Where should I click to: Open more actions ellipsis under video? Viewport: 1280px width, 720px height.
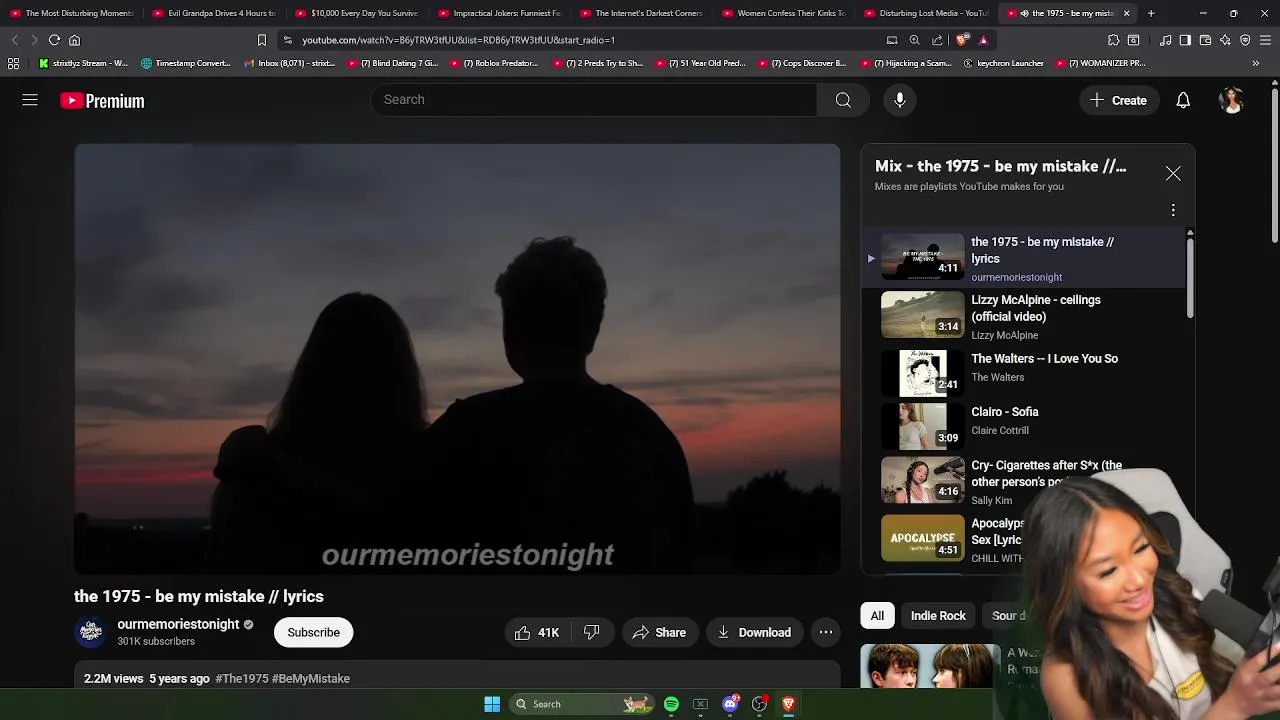click(826, 632)
